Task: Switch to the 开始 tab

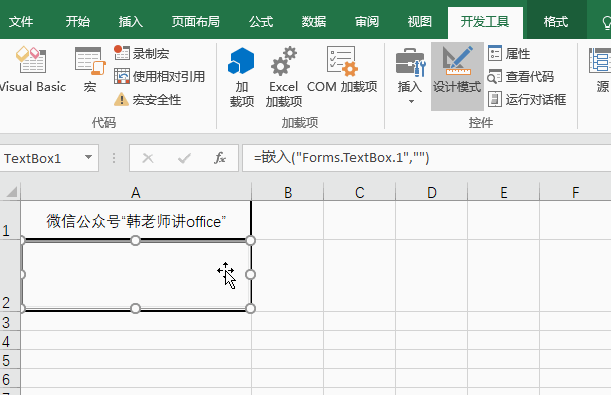Action: [78, 21]
